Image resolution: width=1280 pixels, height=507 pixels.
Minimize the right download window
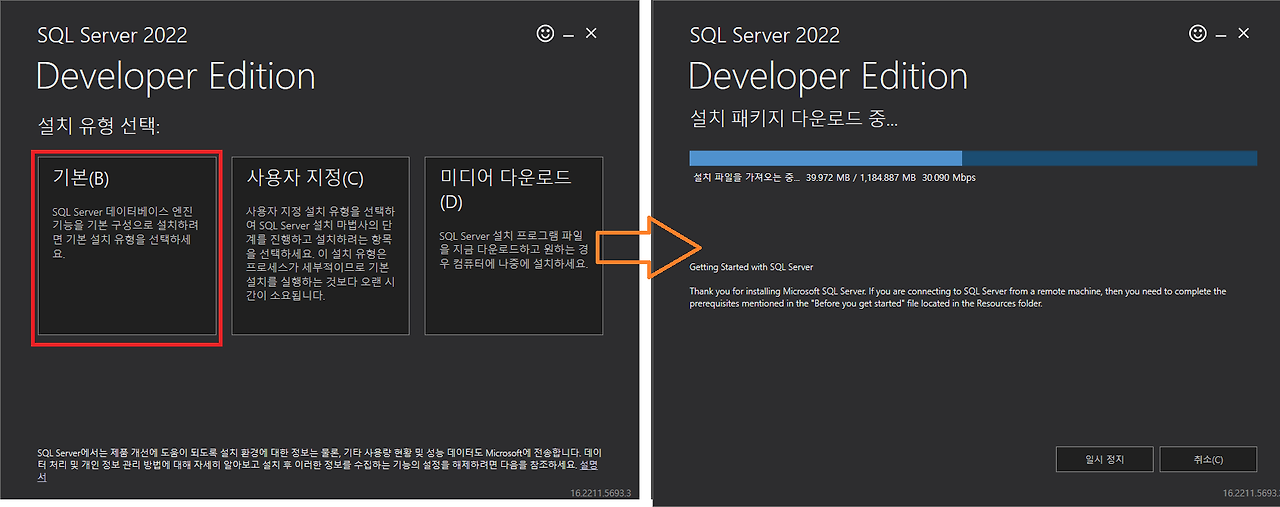(1220, 35)
